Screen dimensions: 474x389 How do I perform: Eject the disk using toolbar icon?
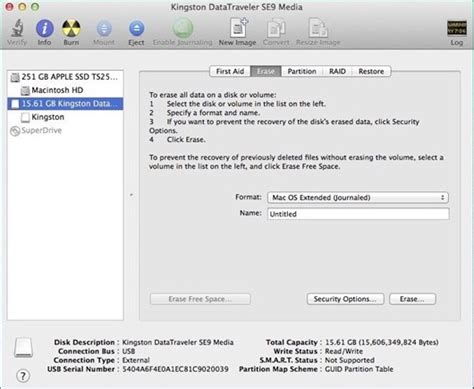coord(136,28)
